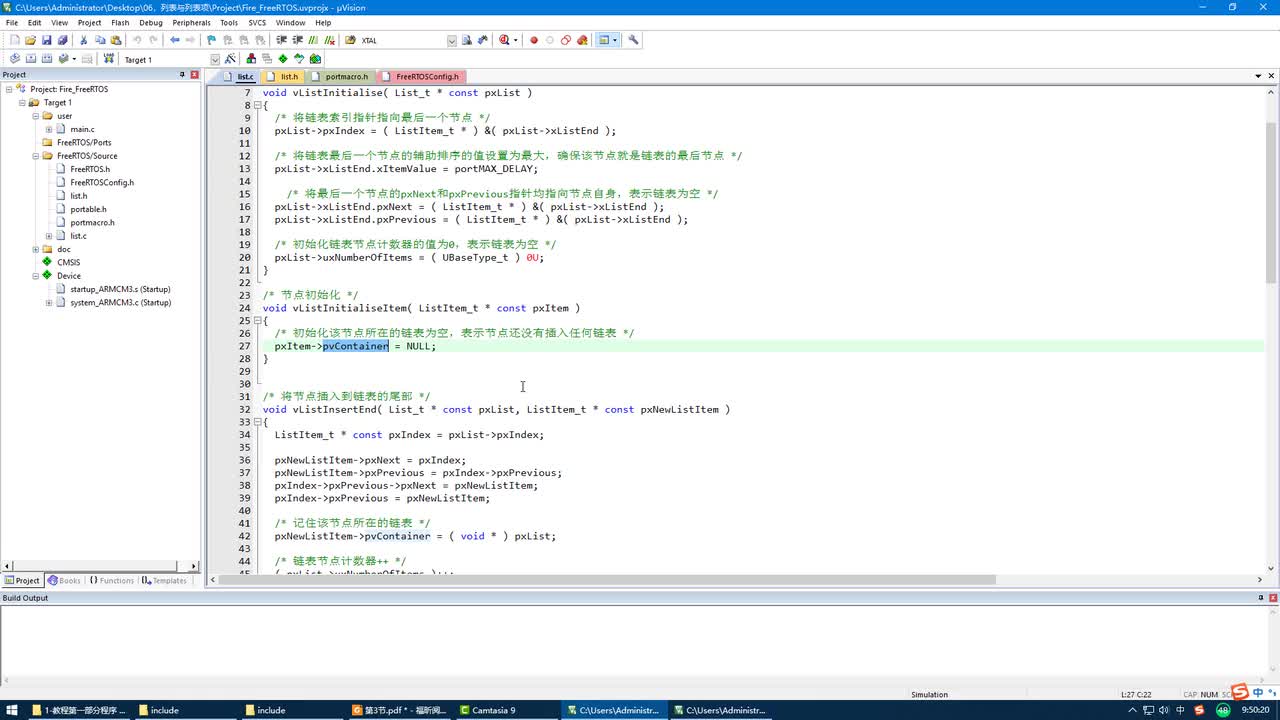Open the debug session dropdown arrow

516,40
